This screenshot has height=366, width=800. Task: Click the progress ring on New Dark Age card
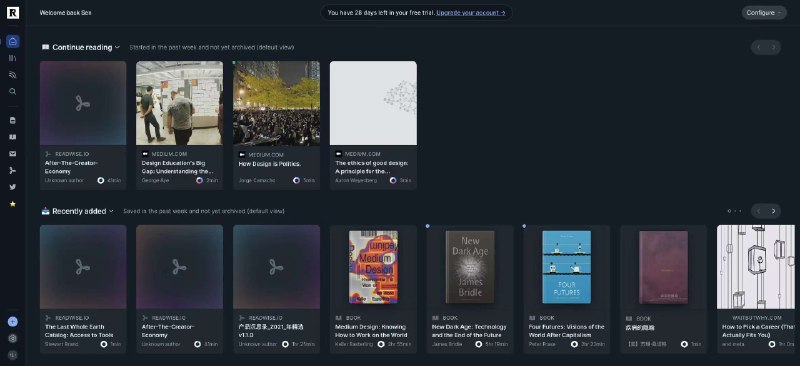click(479, 344)
